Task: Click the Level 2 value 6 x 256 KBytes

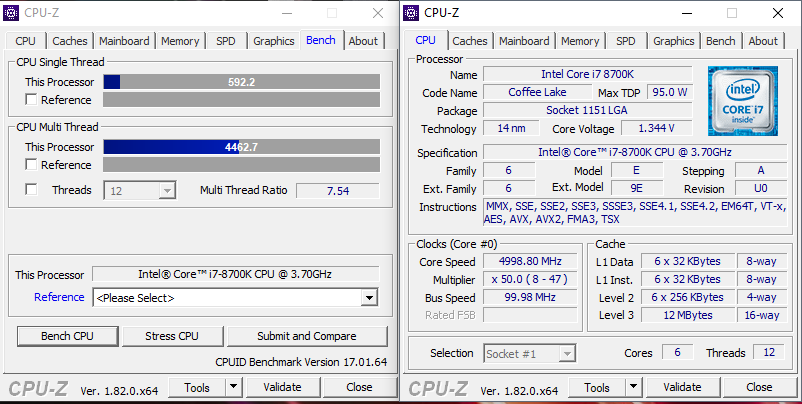Action: tap(688, 297)
